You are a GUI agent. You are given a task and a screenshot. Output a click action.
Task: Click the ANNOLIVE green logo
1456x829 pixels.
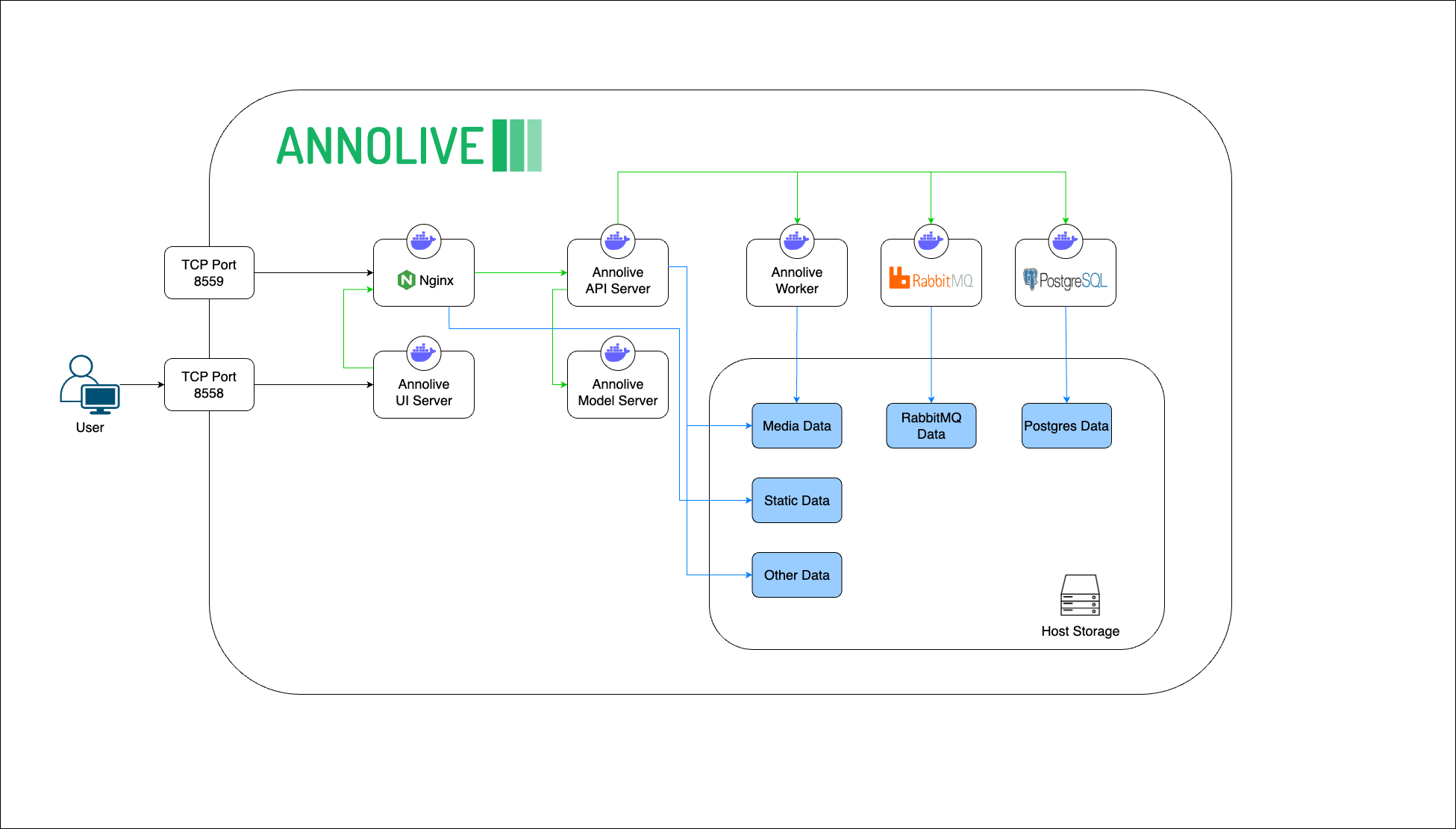[409, 146]
